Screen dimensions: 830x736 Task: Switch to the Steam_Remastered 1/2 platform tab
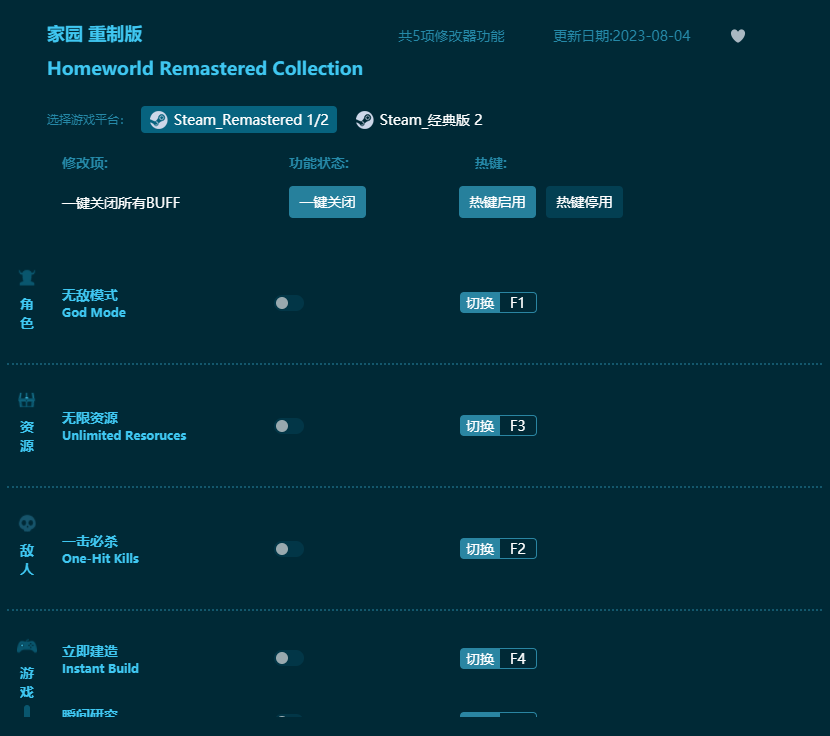239,120
